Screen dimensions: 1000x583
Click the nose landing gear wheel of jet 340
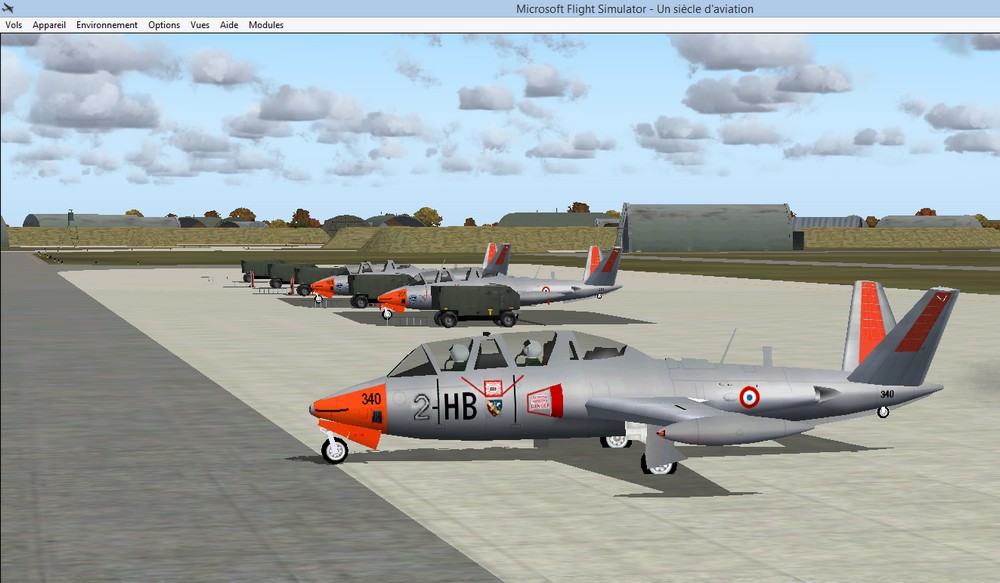(x=334, y=450)
